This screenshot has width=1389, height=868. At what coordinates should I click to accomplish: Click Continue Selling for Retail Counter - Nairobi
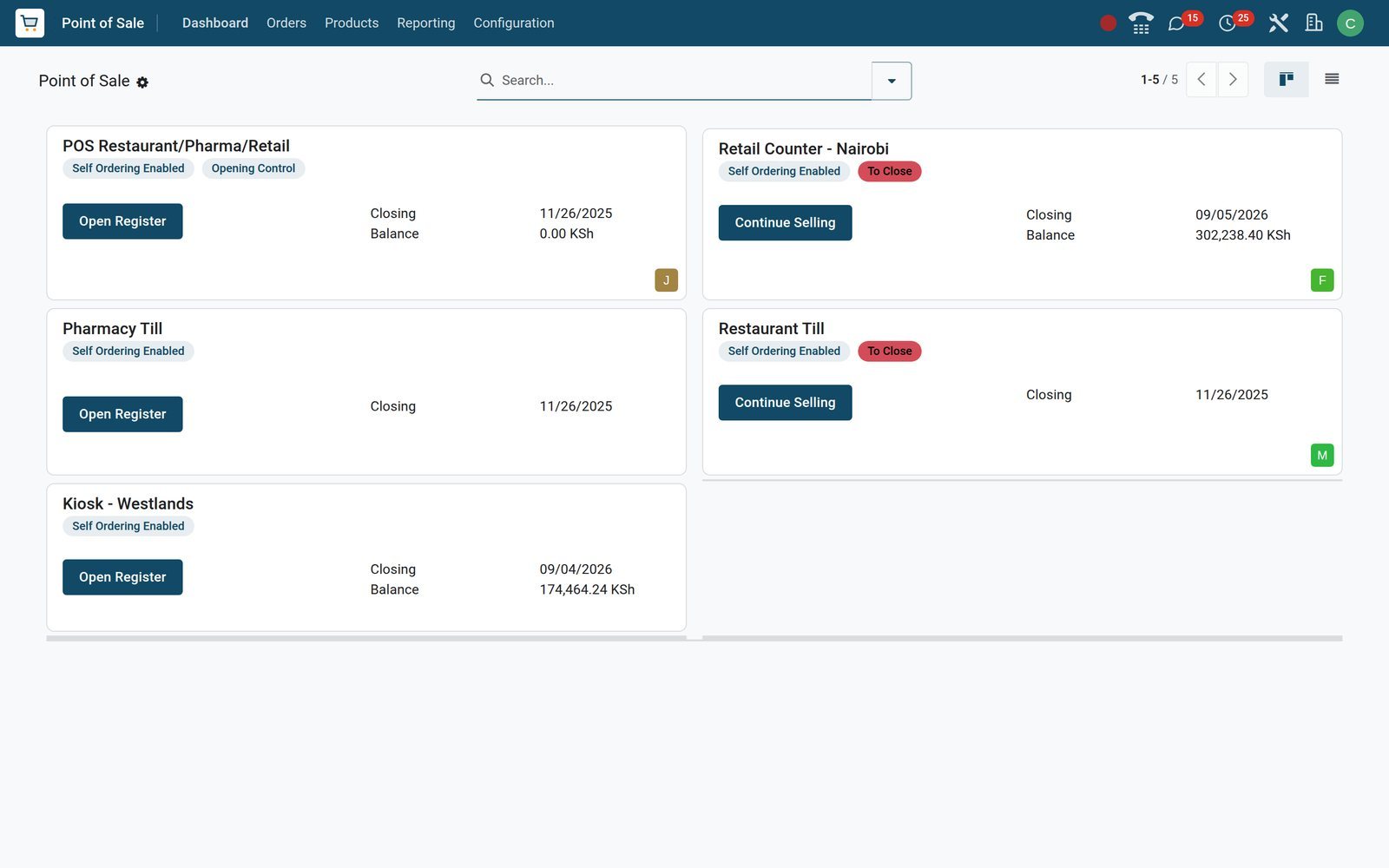[x=785, y=223]
